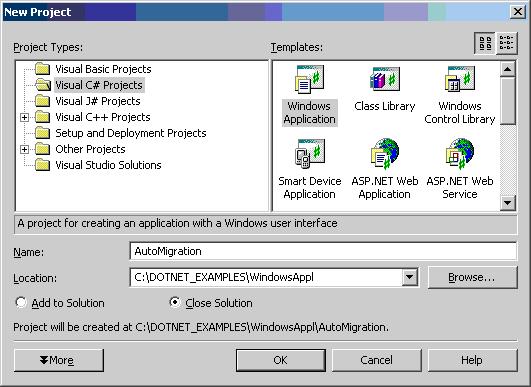Click the 'Class Library' template caption
Screen dimensions: 531x387
coord(385,106)
